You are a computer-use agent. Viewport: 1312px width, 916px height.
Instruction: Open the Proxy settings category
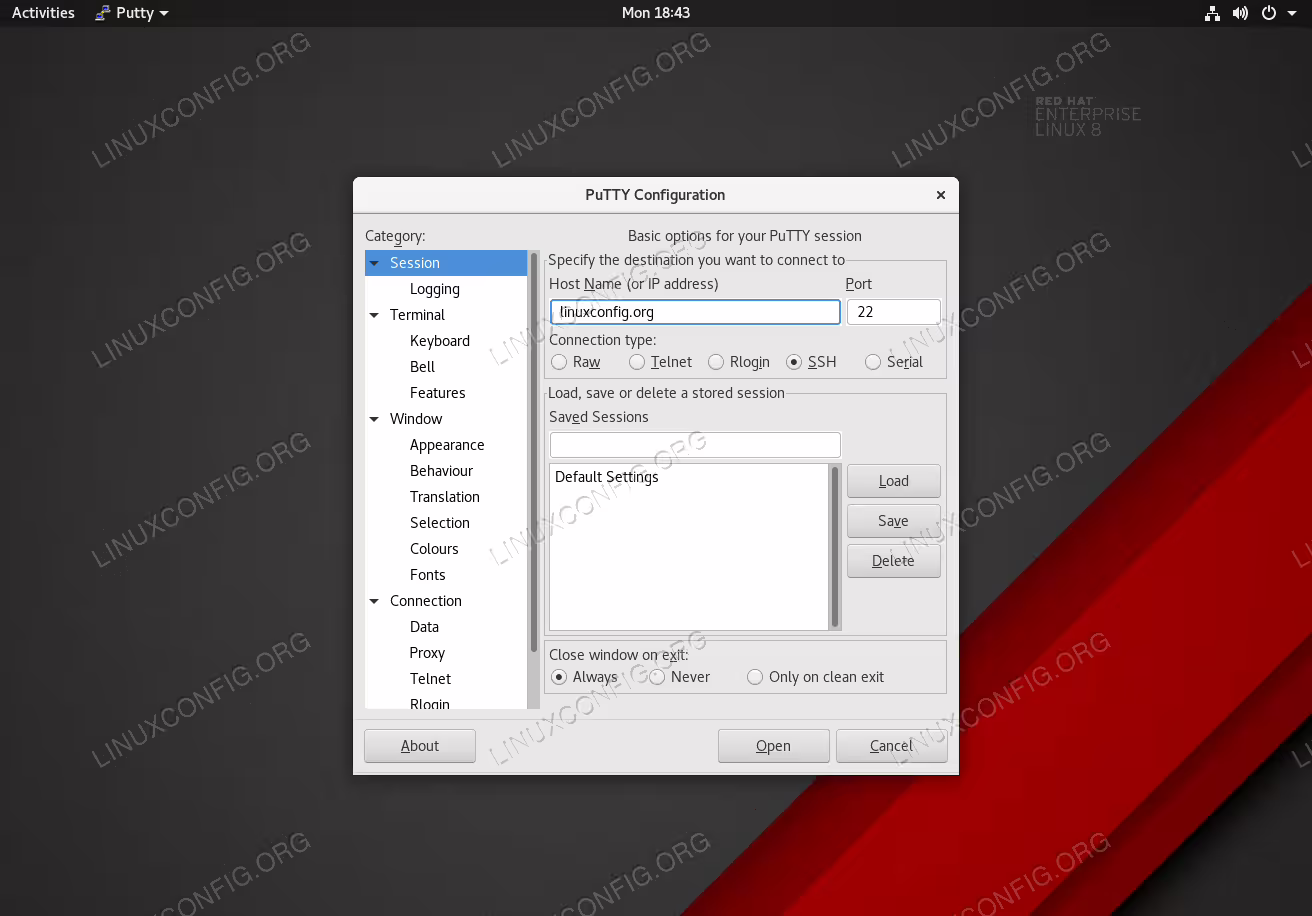[427, 653]
